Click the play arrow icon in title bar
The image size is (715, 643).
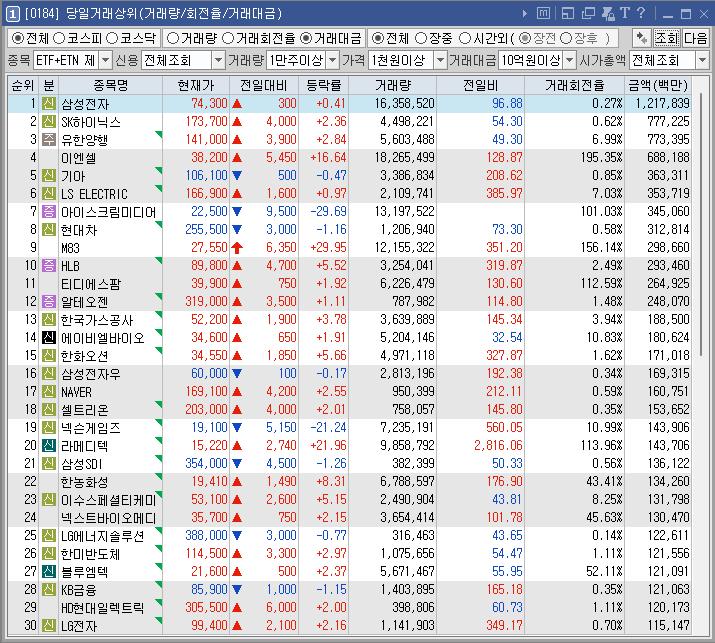pyautogui.click(x=524, y=14)
